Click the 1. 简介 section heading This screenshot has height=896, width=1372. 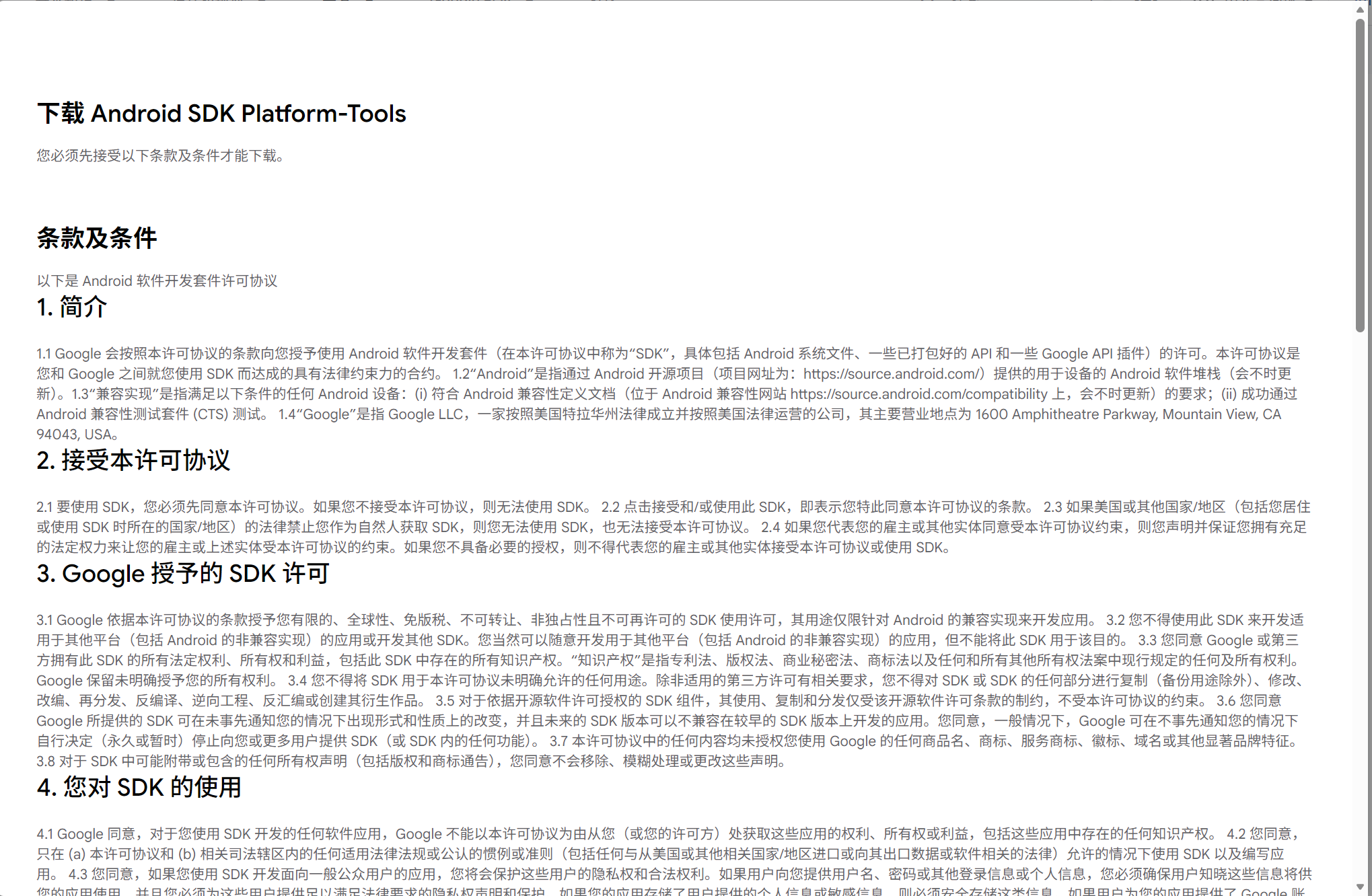click(71, 307)
